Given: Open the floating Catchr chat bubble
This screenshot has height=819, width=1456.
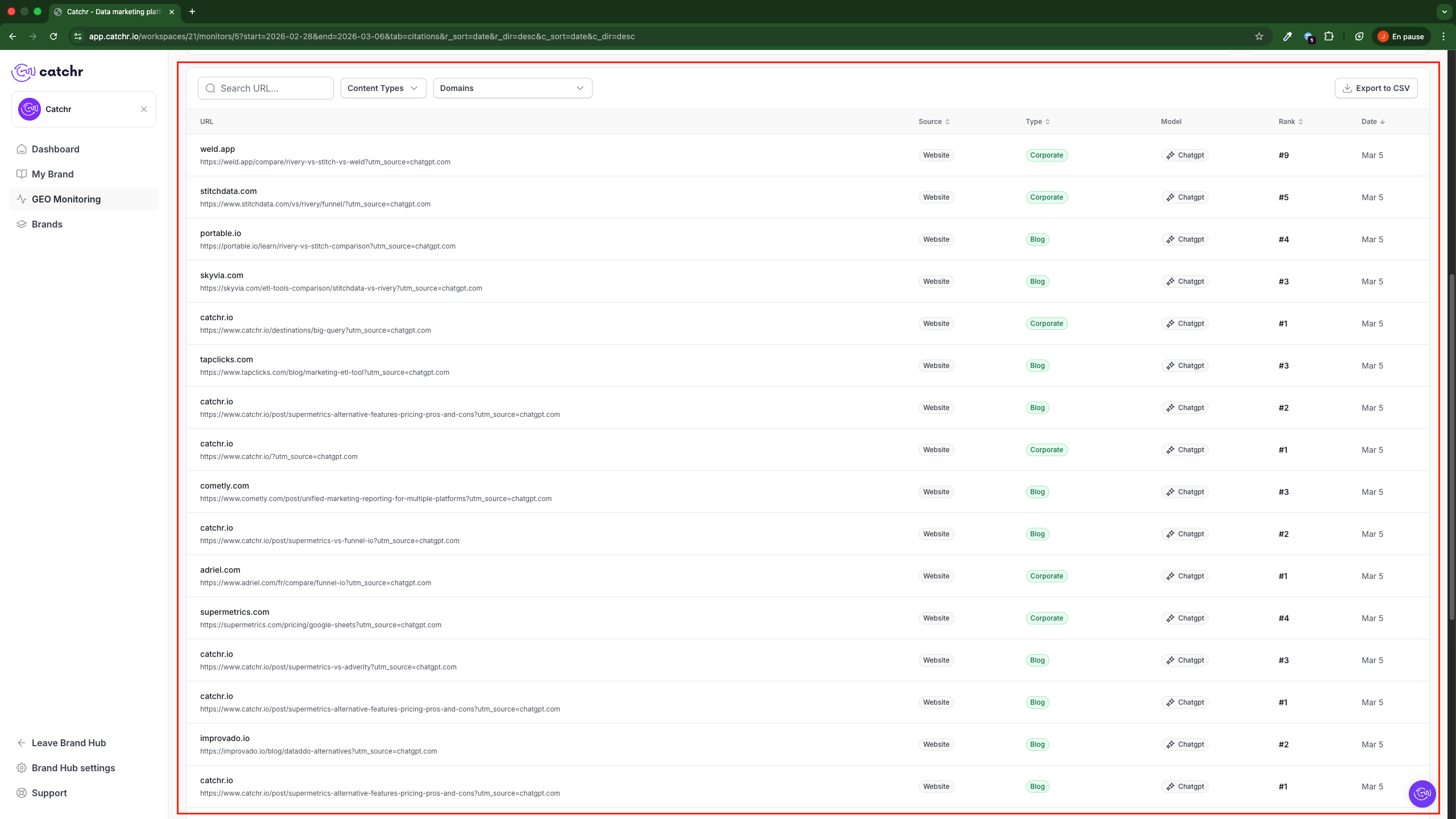Looking at the screenshot, I should point(1422,793).
